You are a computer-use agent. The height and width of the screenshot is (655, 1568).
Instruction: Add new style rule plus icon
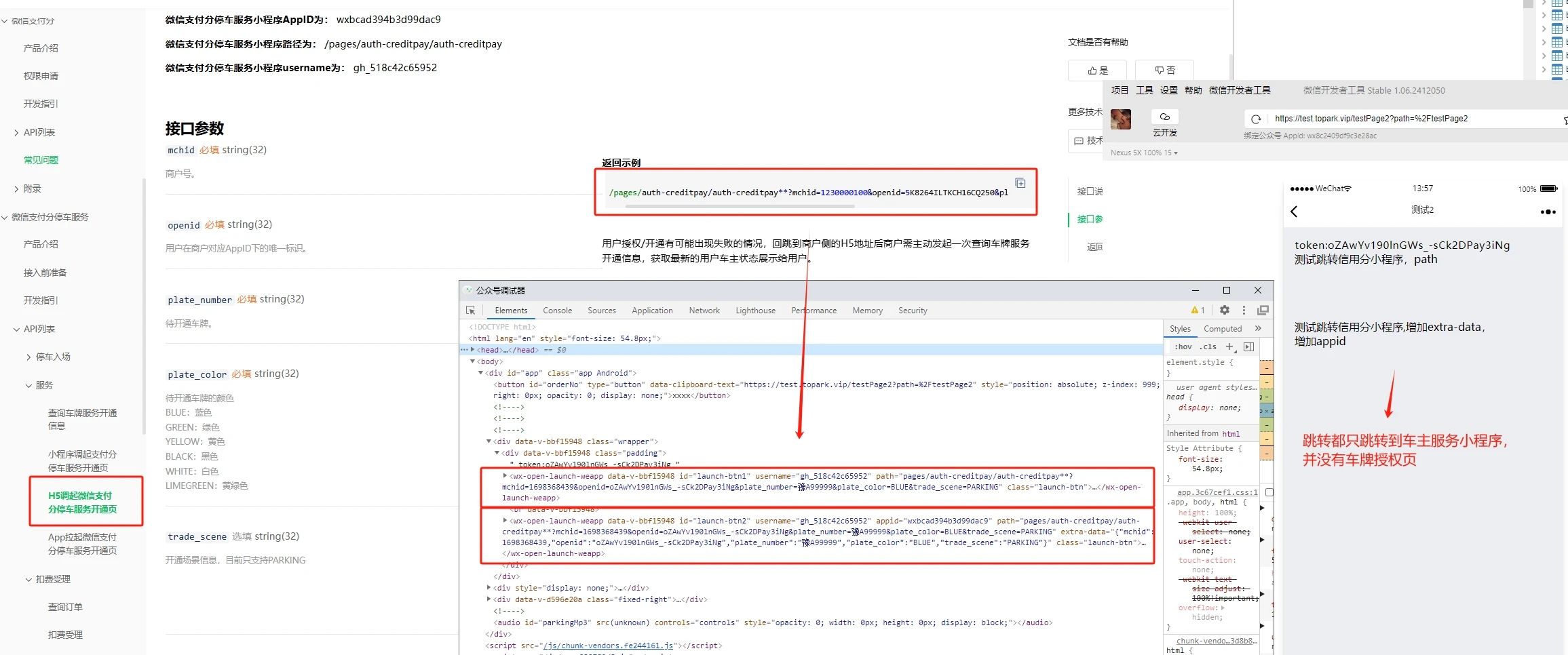1230,346
